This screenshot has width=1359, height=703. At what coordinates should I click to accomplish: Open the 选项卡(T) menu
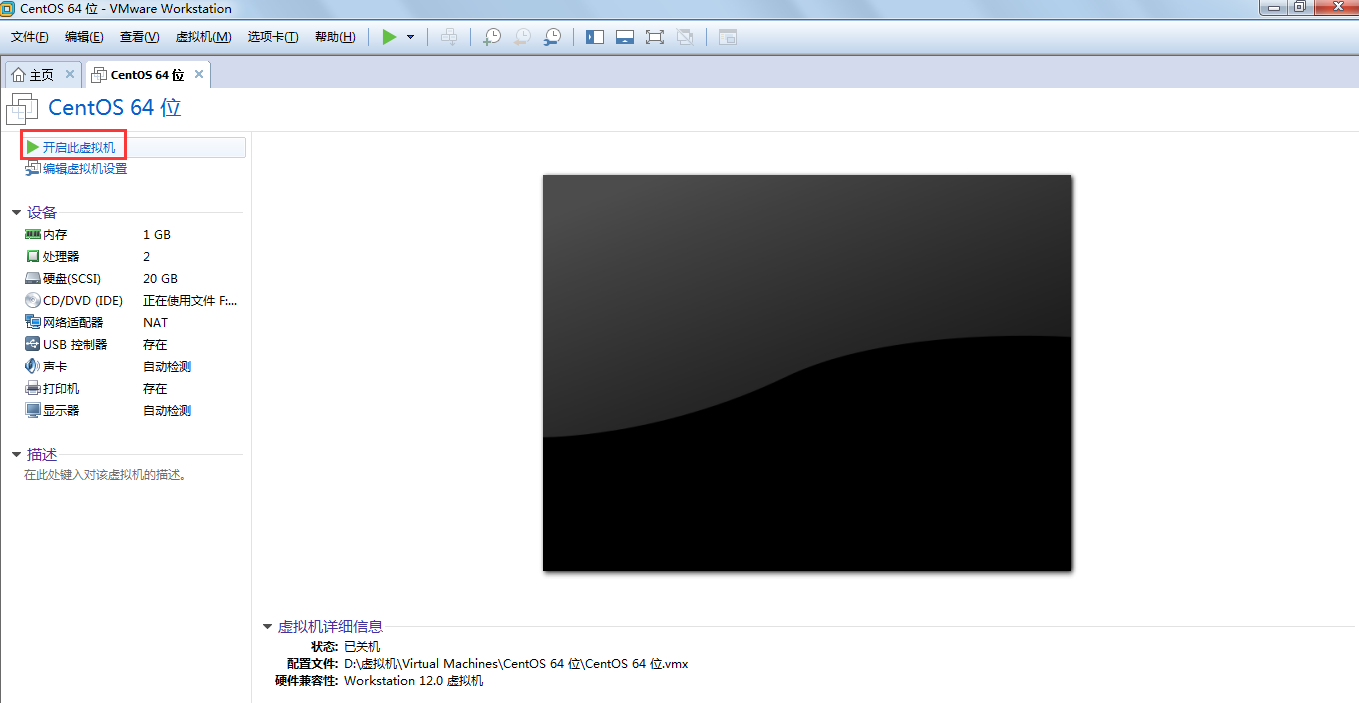click(273, 37)
